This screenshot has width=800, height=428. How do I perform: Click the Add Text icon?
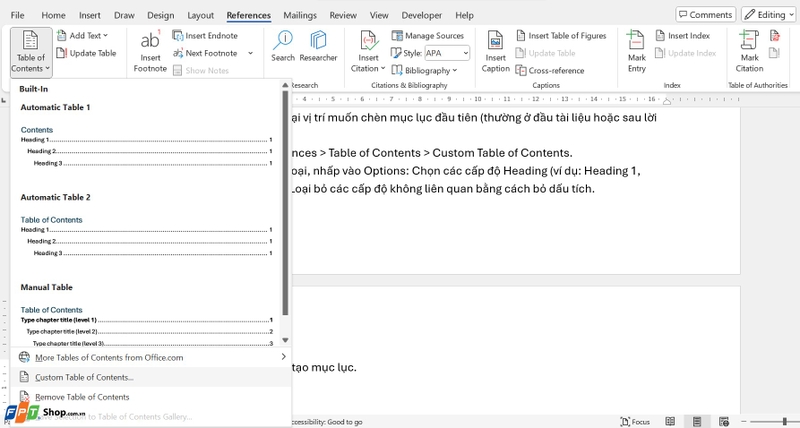pyautogui.click(x=62, y=36)
